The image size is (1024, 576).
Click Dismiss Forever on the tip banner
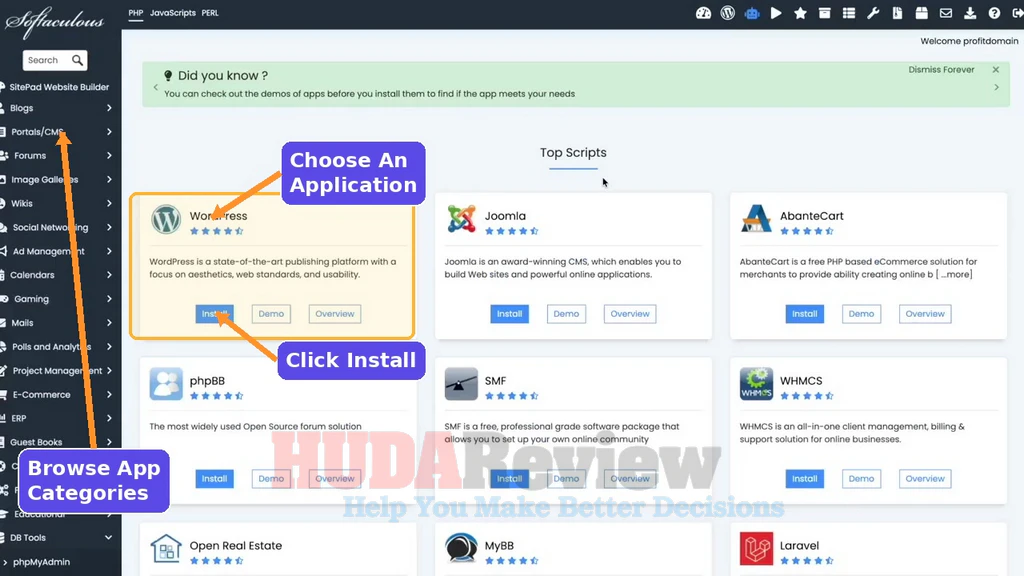click(941, 70)
